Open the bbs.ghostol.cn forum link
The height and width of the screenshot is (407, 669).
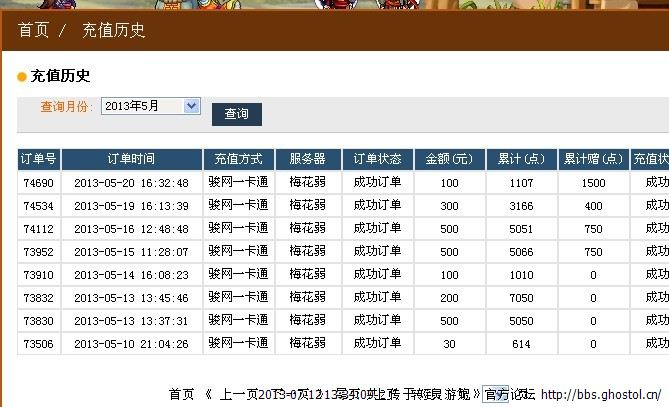(603, 394)
